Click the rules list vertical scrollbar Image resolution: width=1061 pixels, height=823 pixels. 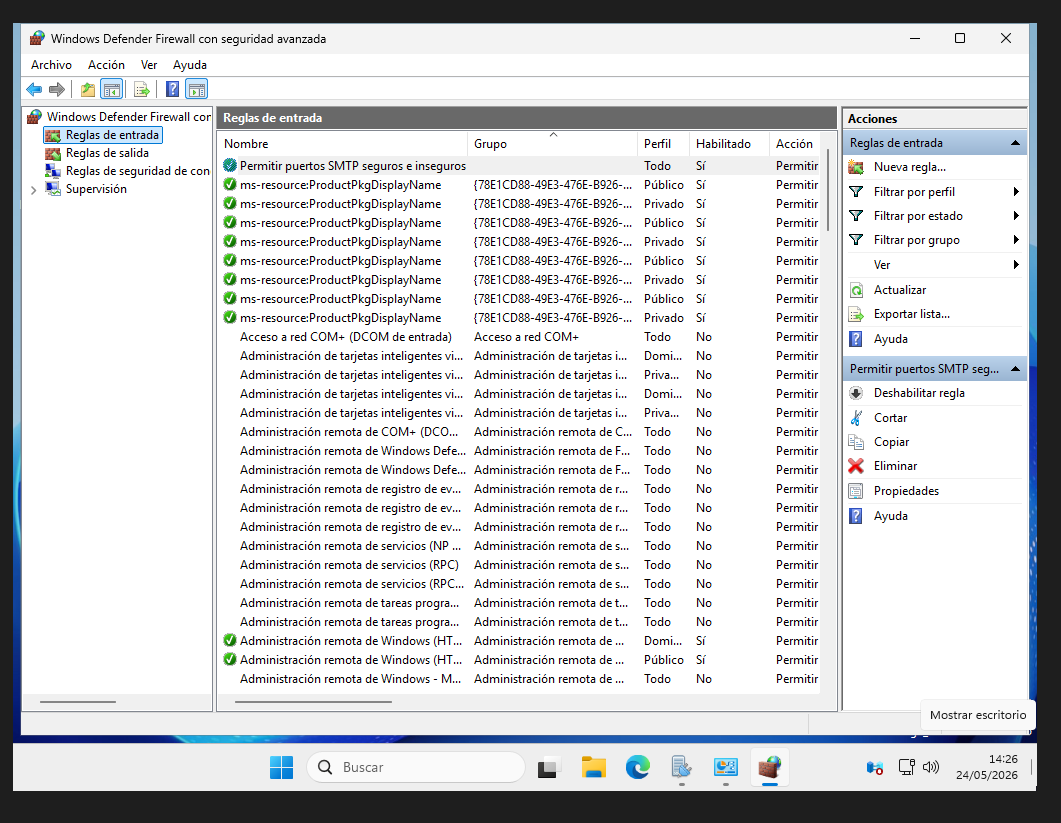pos(828,190)
